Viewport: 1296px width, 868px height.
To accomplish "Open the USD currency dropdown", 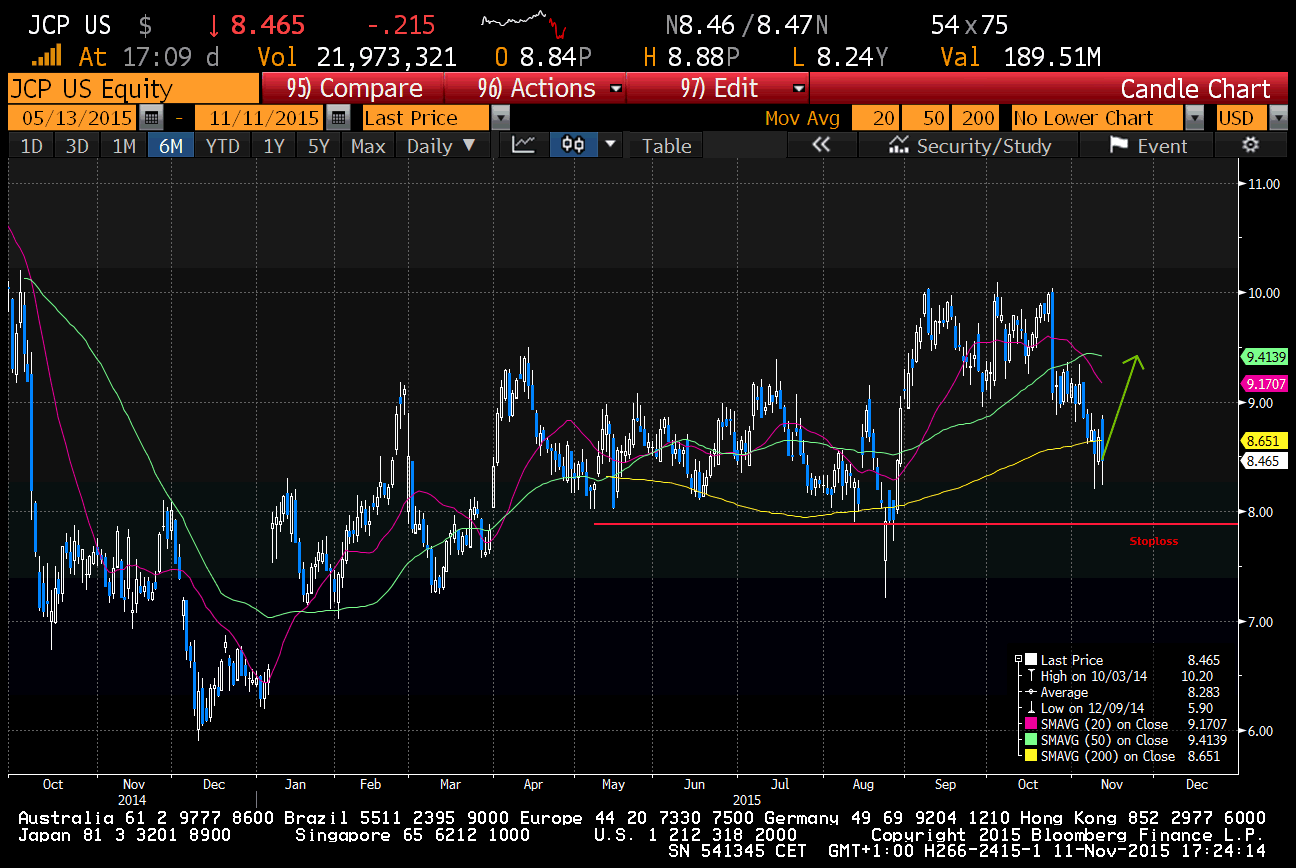I will tap(1278, 118).
